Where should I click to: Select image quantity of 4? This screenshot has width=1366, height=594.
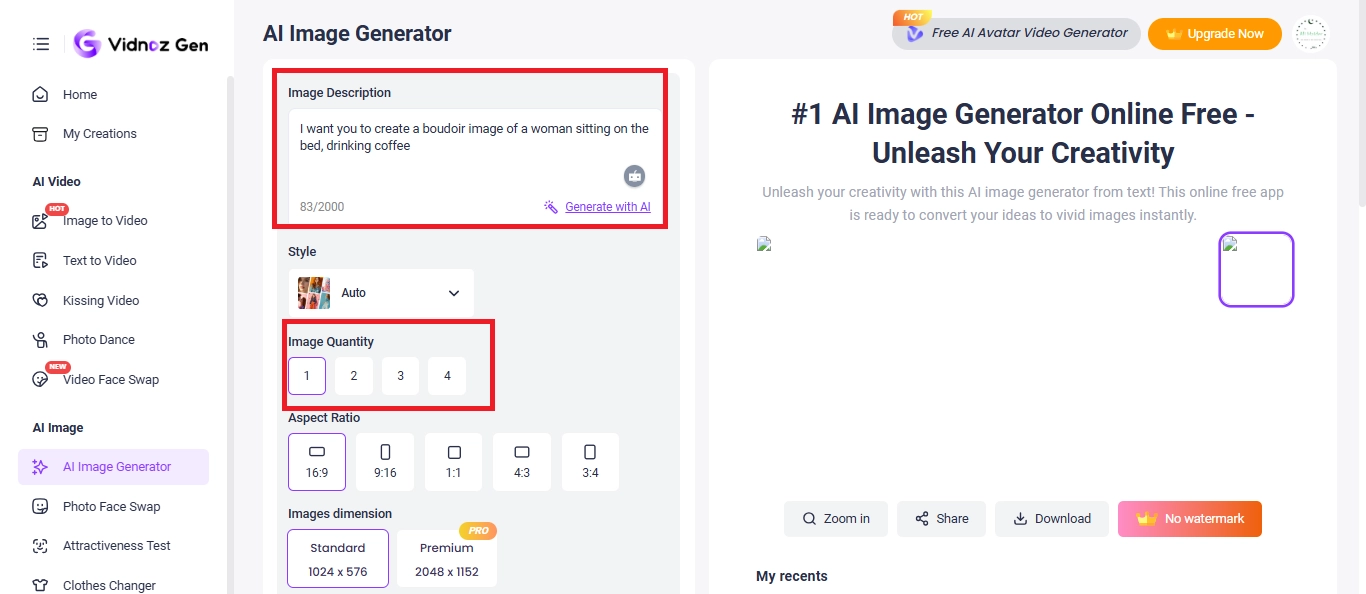click(446, 375)
